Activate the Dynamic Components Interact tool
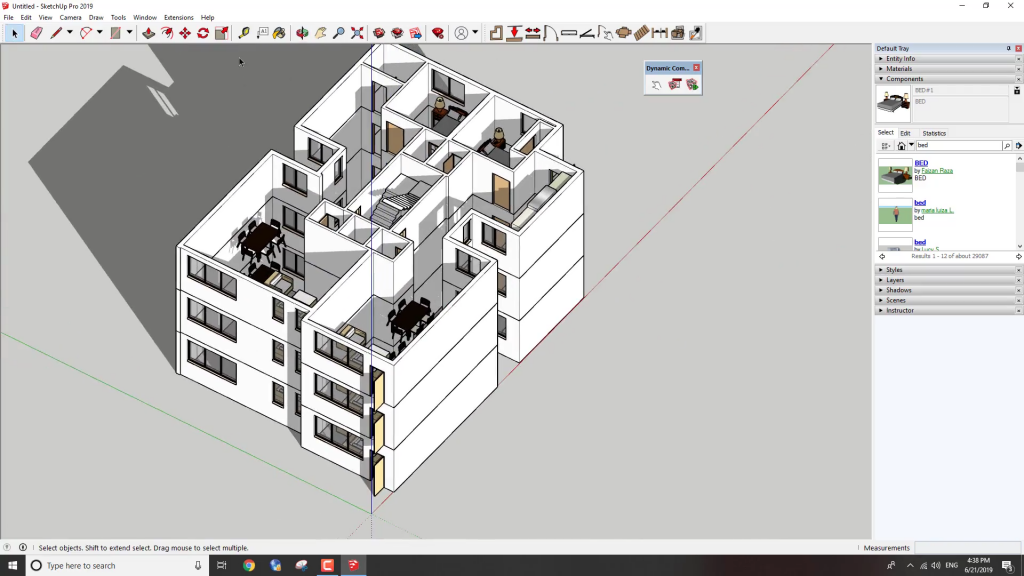The image size is (1024, 576). click(x=657, y=85)
